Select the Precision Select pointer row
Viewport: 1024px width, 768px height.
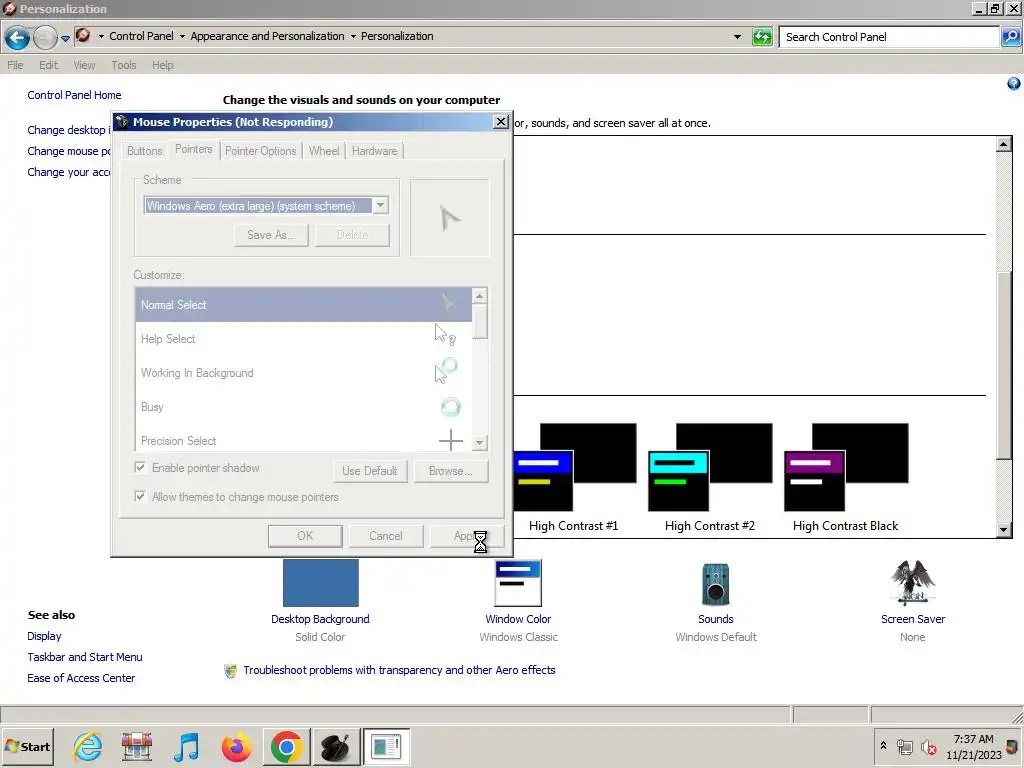(303, 439)
